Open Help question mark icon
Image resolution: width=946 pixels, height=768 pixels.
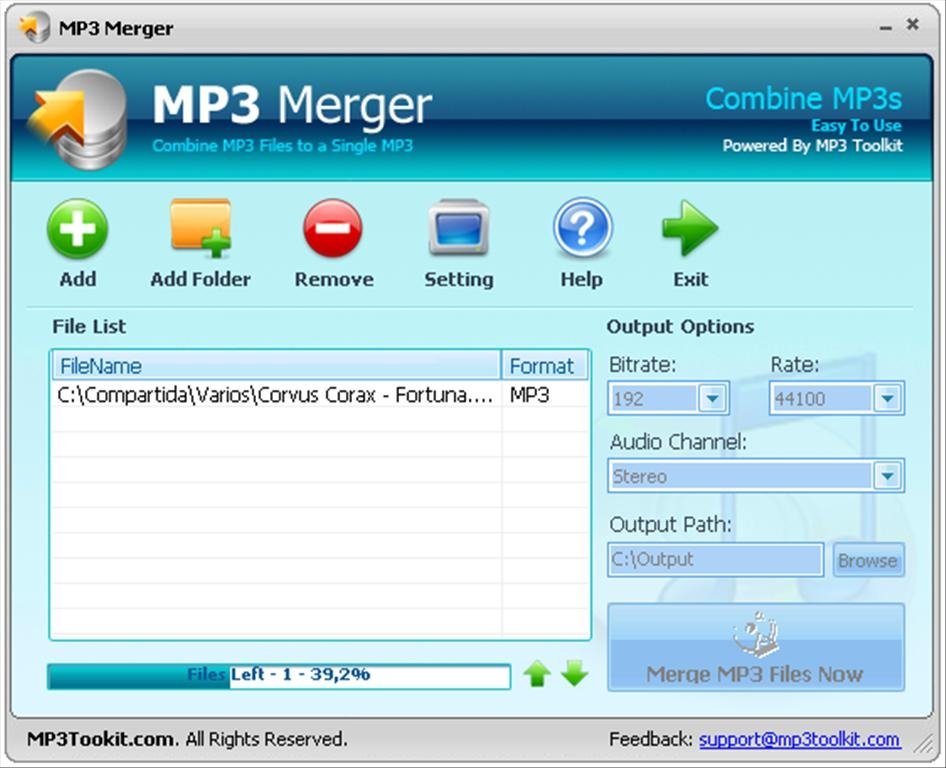pos(582,228)
